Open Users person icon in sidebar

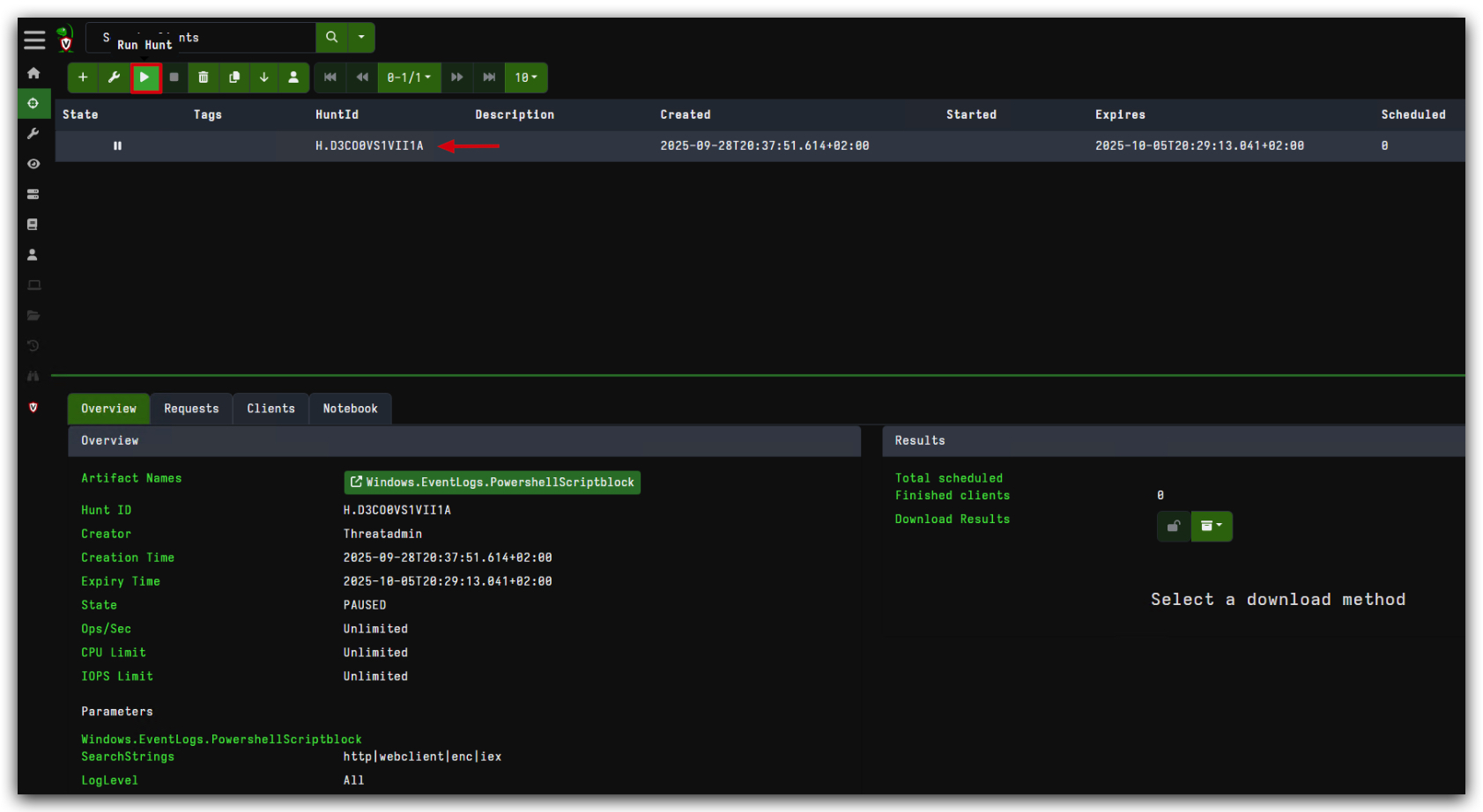33,255
